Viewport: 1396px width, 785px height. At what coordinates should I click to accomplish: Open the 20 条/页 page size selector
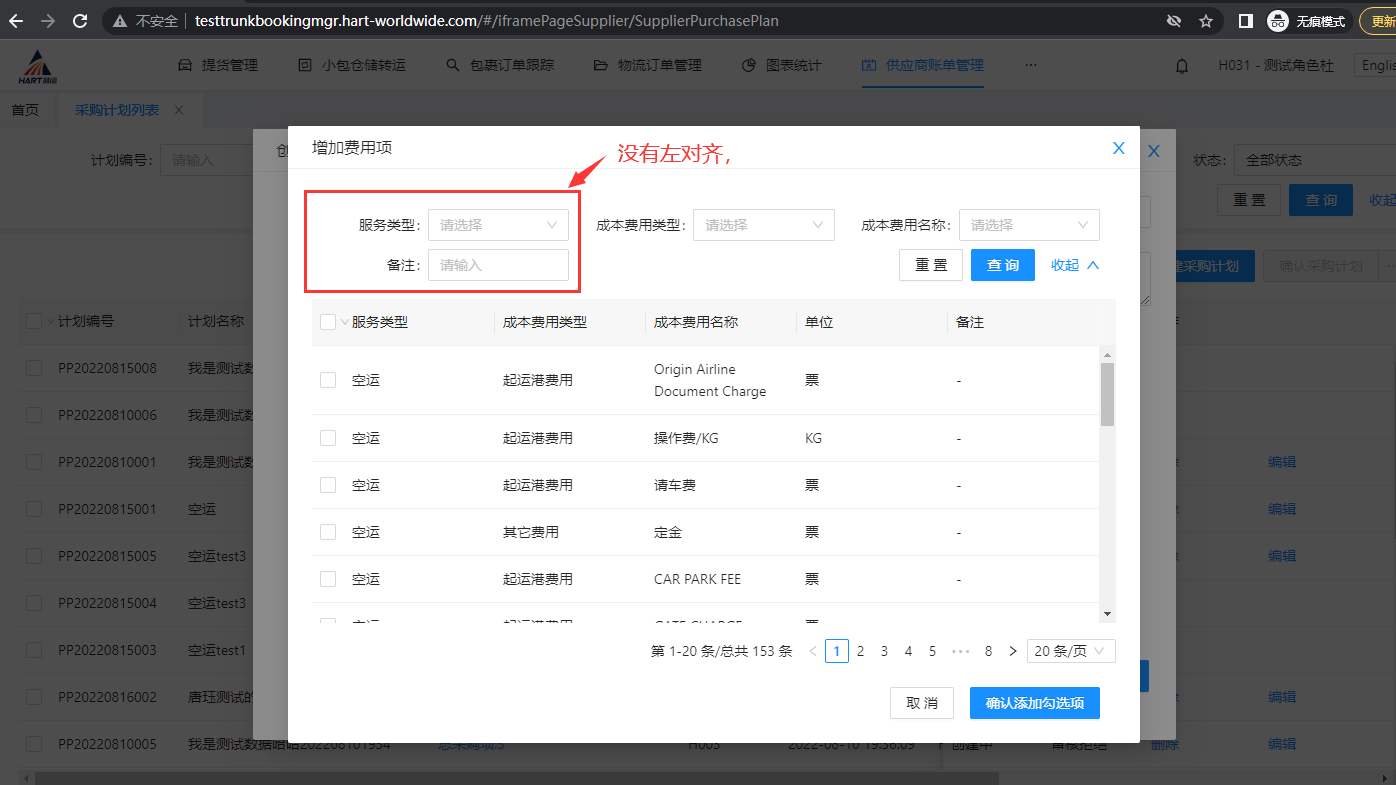1071,651
